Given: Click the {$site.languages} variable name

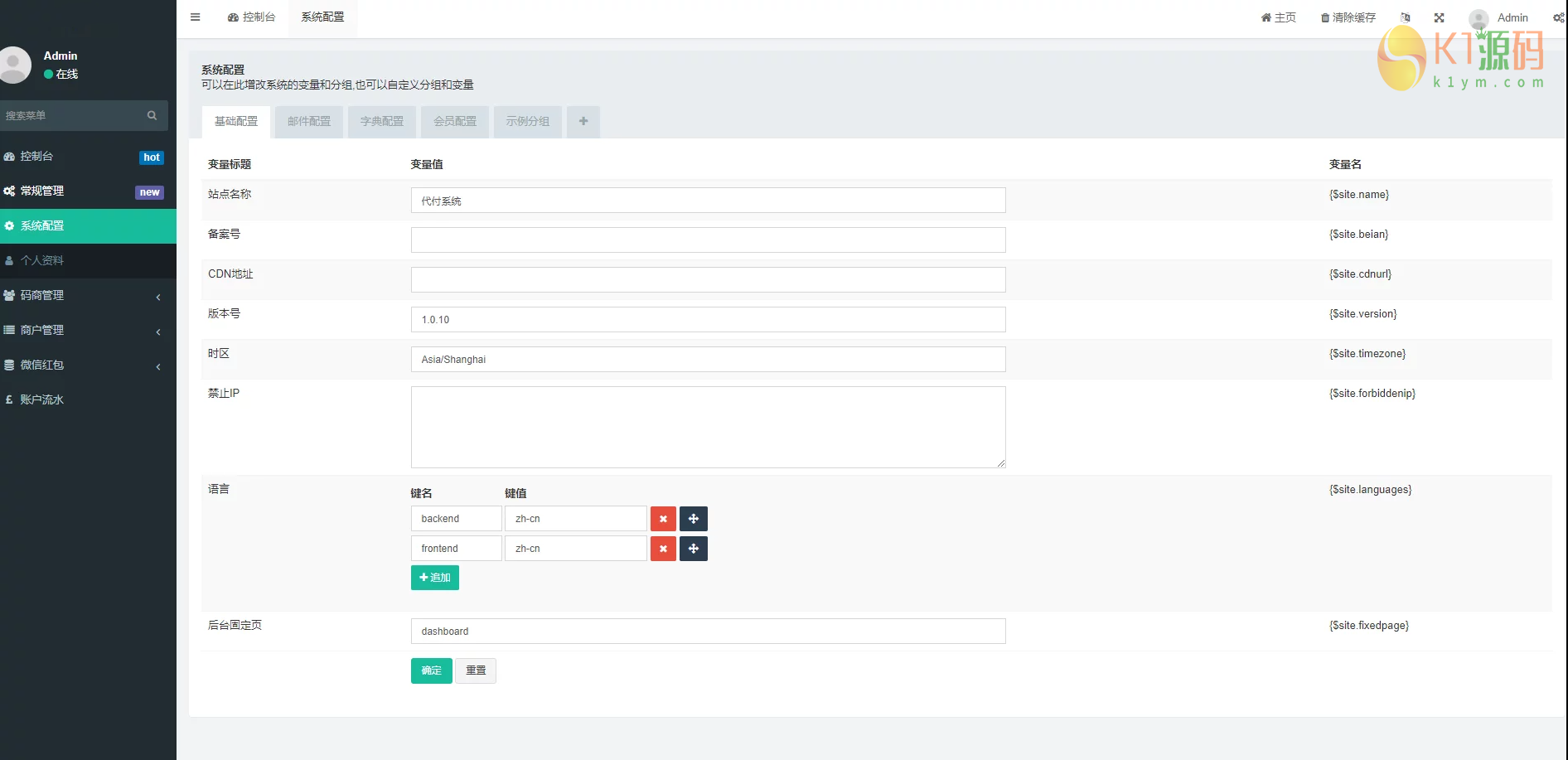Looking at the screenshot, I should 1371,490.
